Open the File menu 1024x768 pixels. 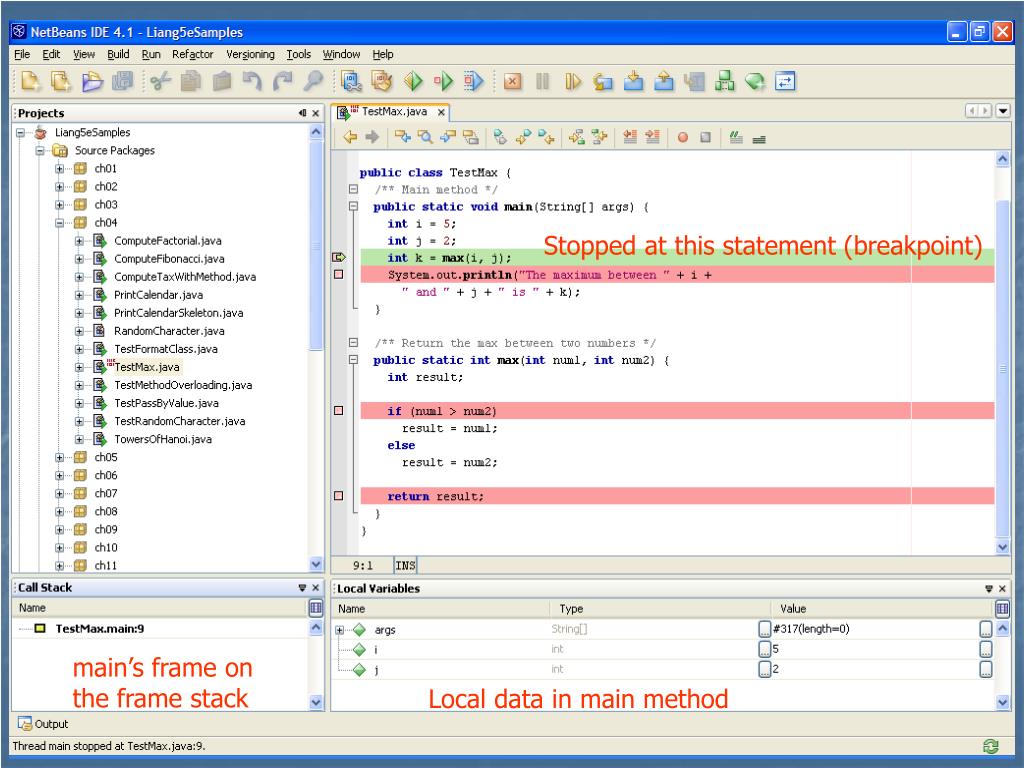[x=22, y=54]
